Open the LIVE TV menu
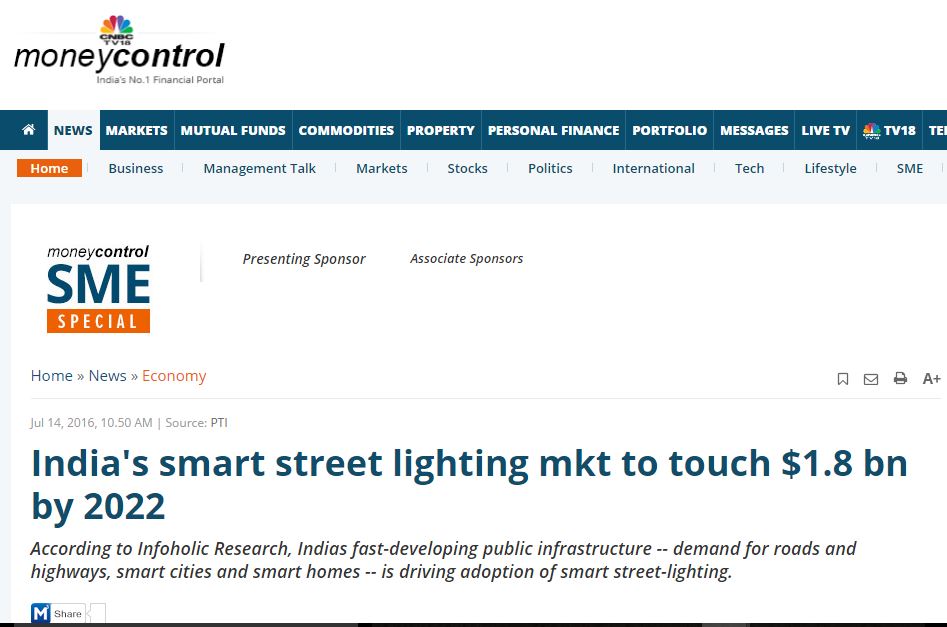The image size is (947, 627). [826, 130]
